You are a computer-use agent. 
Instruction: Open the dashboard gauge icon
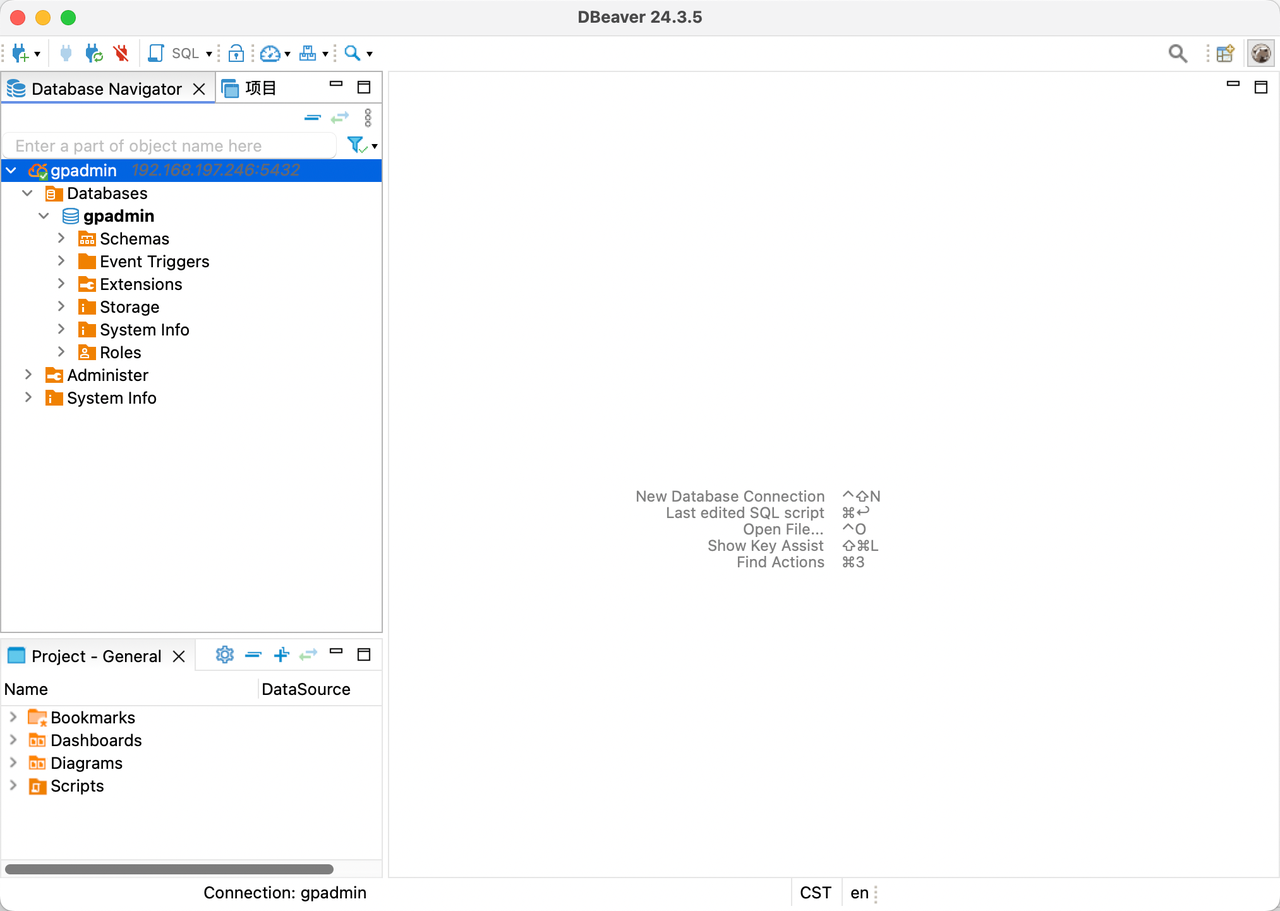pos(270,53)
